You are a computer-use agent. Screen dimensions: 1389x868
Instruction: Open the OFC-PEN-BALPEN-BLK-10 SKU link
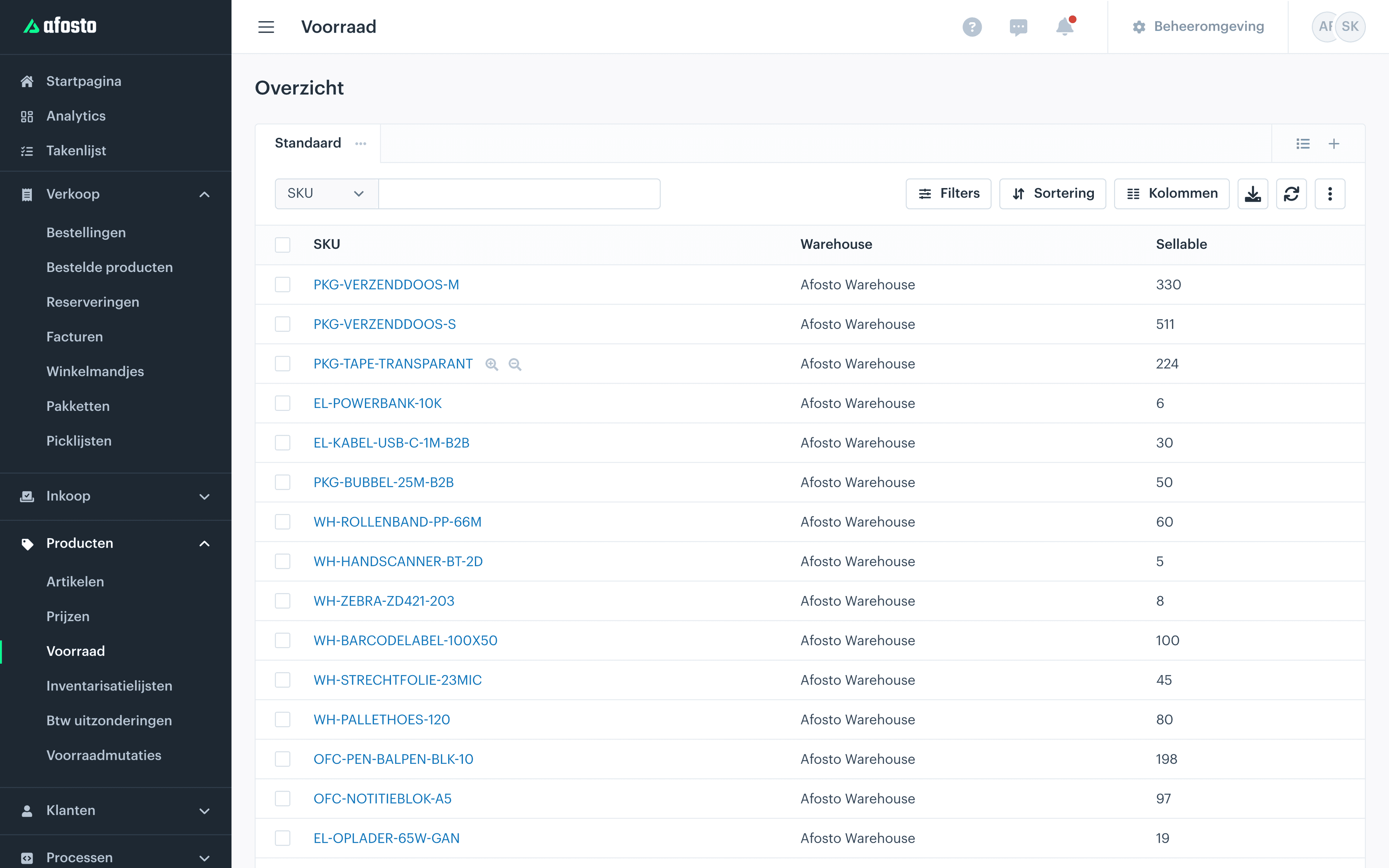pyautogui.click(x=393, y=759)
